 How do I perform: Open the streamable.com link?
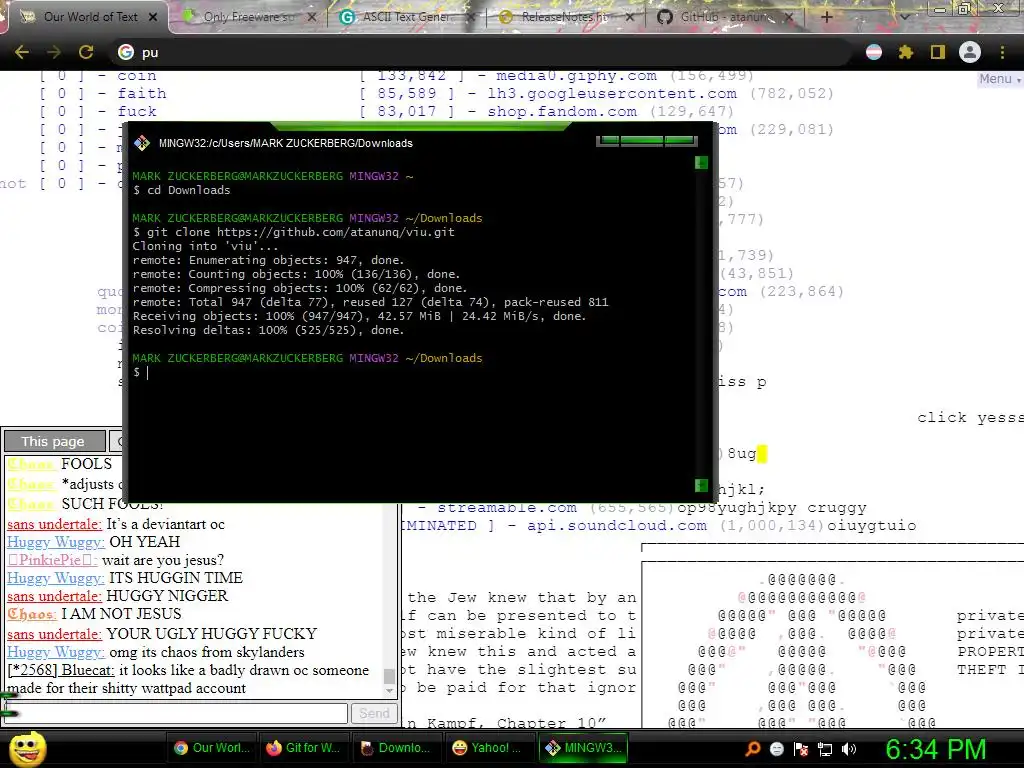(507, 508)
